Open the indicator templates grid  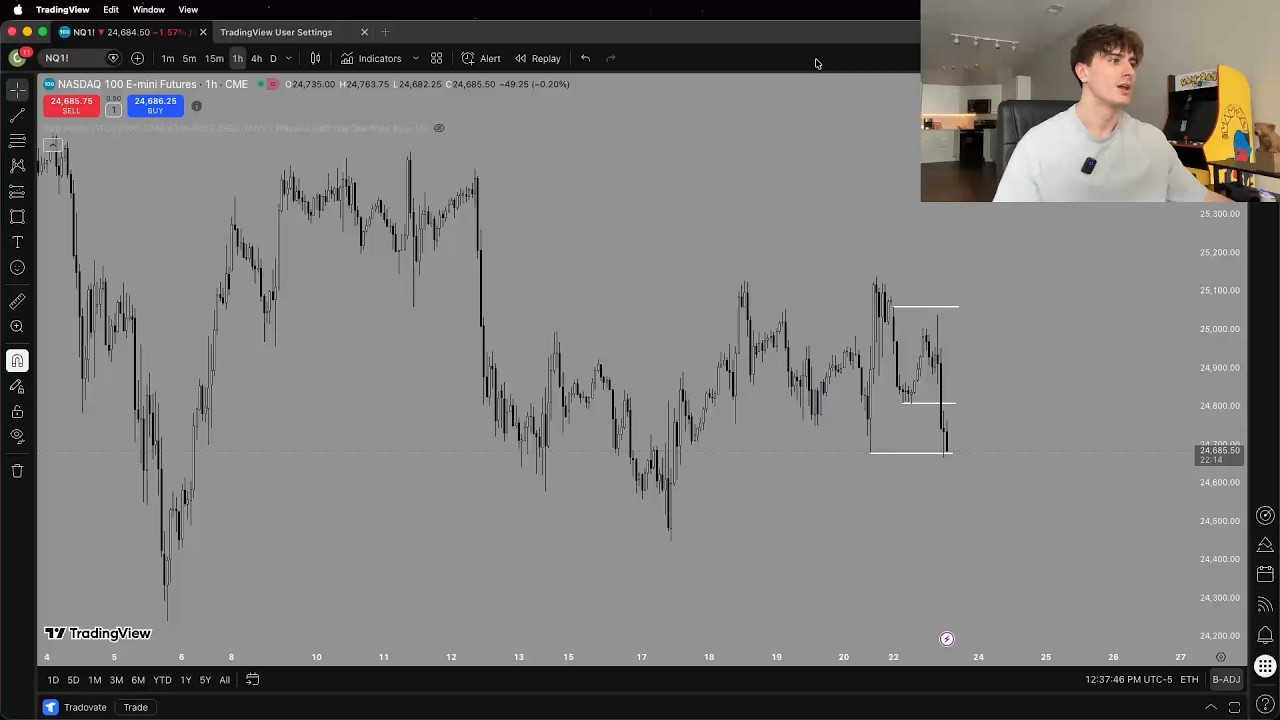pos(436,58)
